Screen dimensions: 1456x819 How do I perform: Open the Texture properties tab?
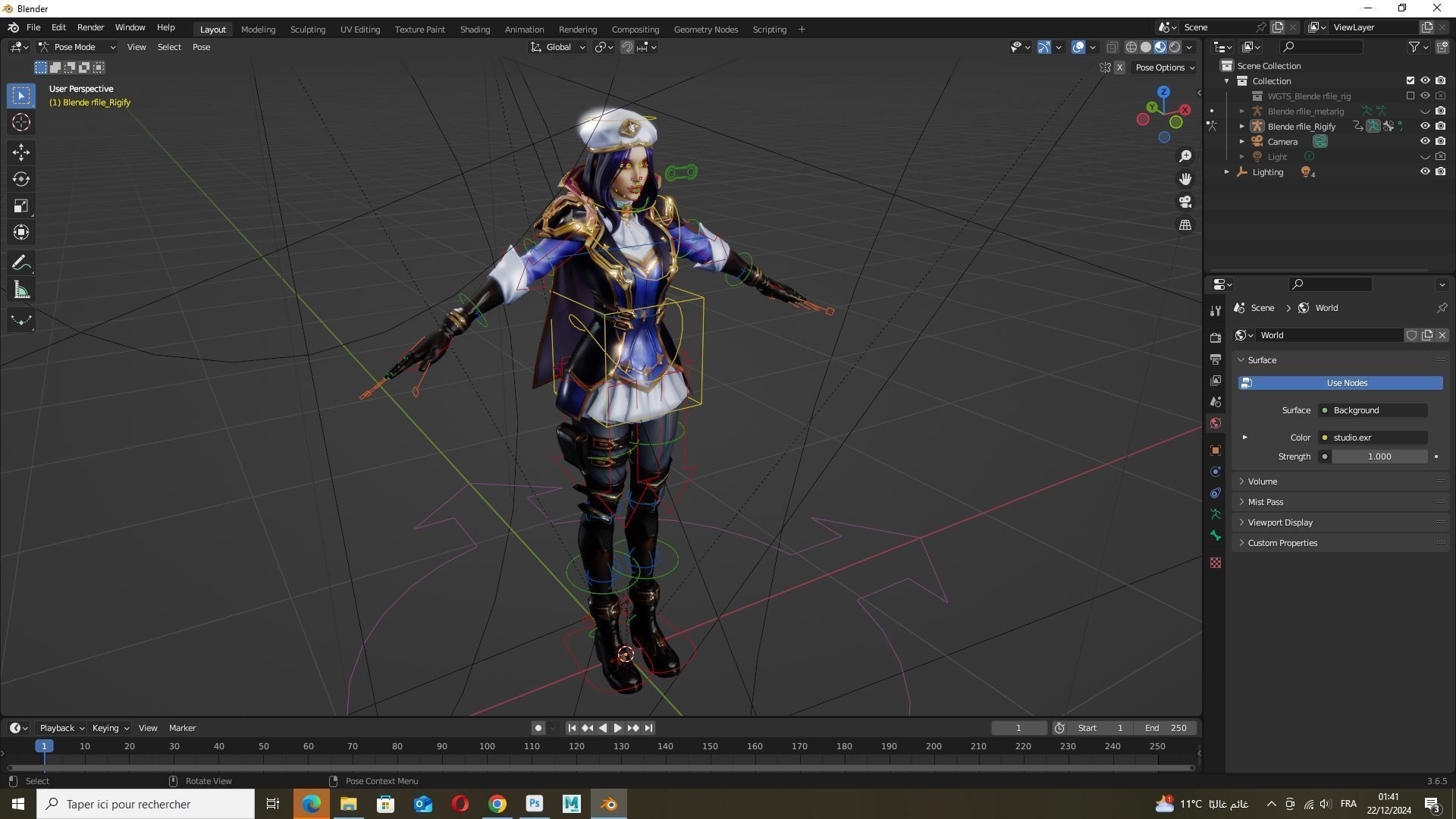pyautogui.click(x=1216, y=563)
